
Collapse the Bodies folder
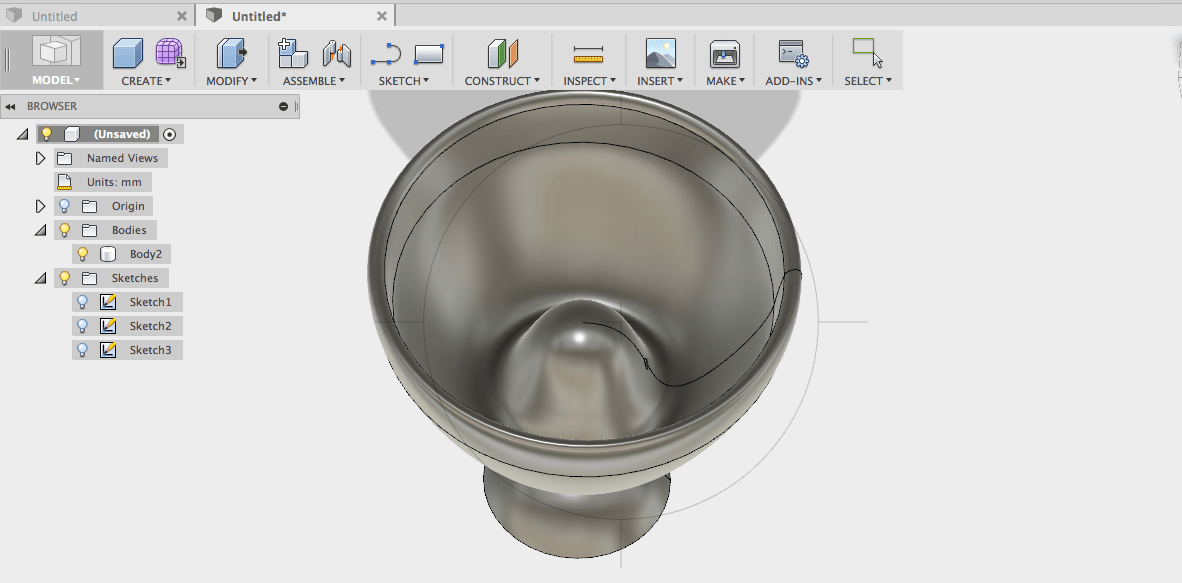[x=41, y=230]
